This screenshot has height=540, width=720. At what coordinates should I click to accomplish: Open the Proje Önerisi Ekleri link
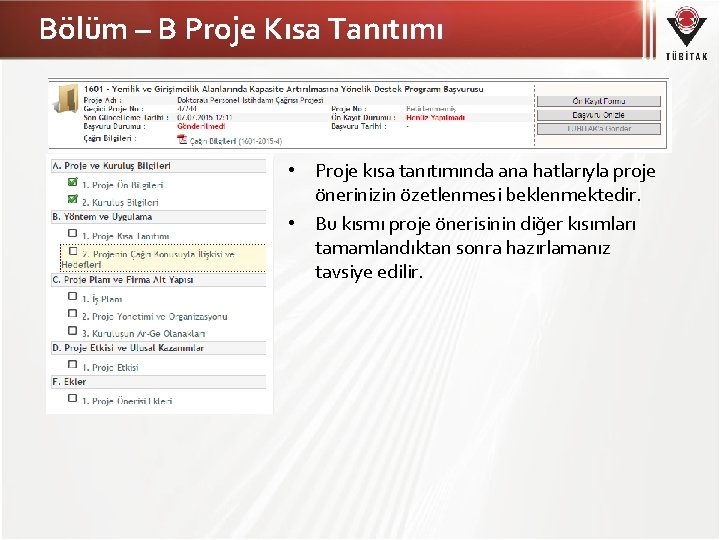(x=127, y=401)
